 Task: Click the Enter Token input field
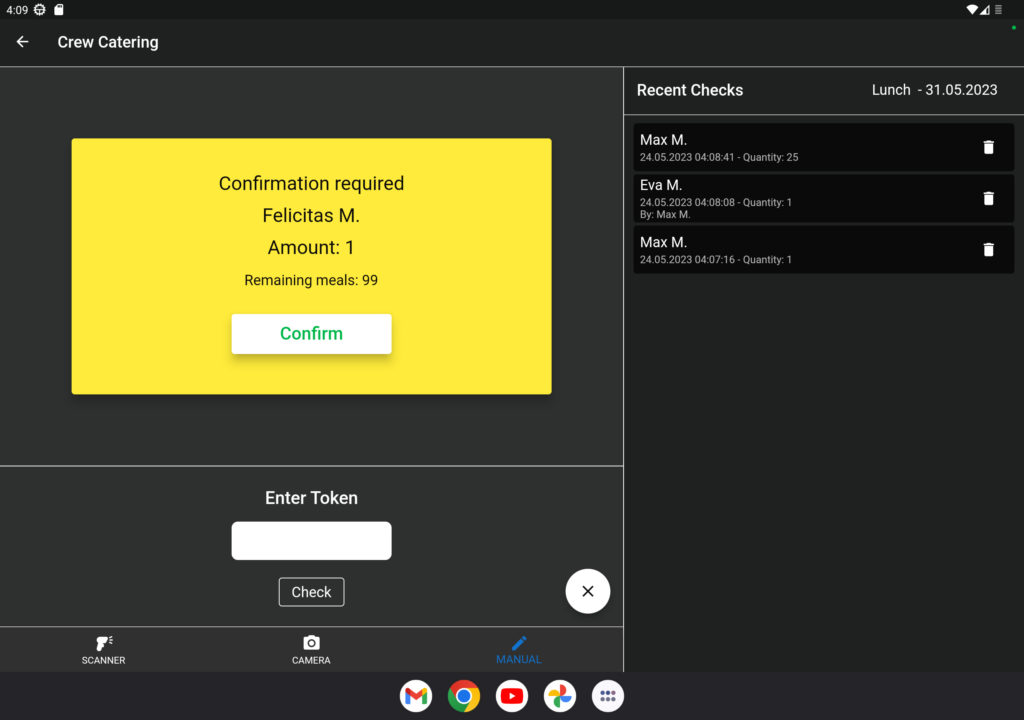click(312, 540)
